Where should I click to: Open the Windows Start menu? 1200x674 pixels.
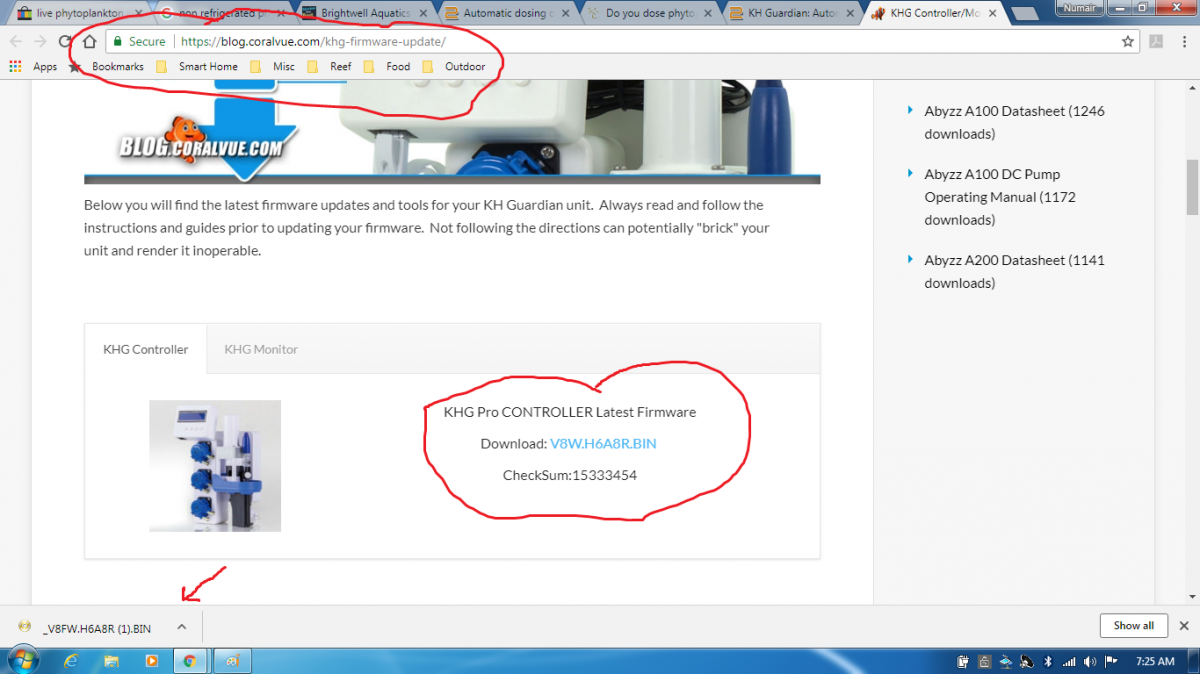coord(22,660)
